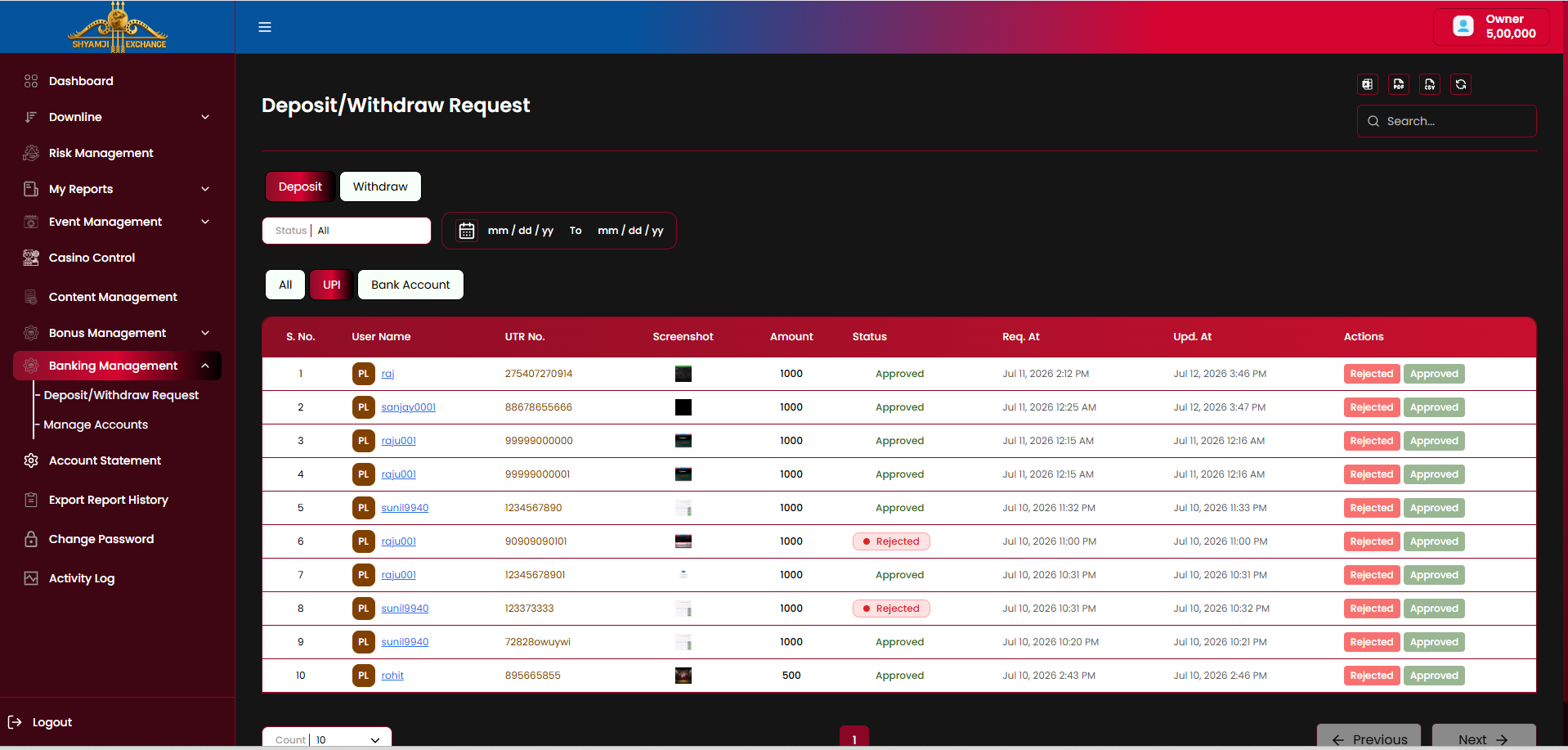1568x750 pixels.
Task: Click the Req. At column header
Action: pos(1021,337)
